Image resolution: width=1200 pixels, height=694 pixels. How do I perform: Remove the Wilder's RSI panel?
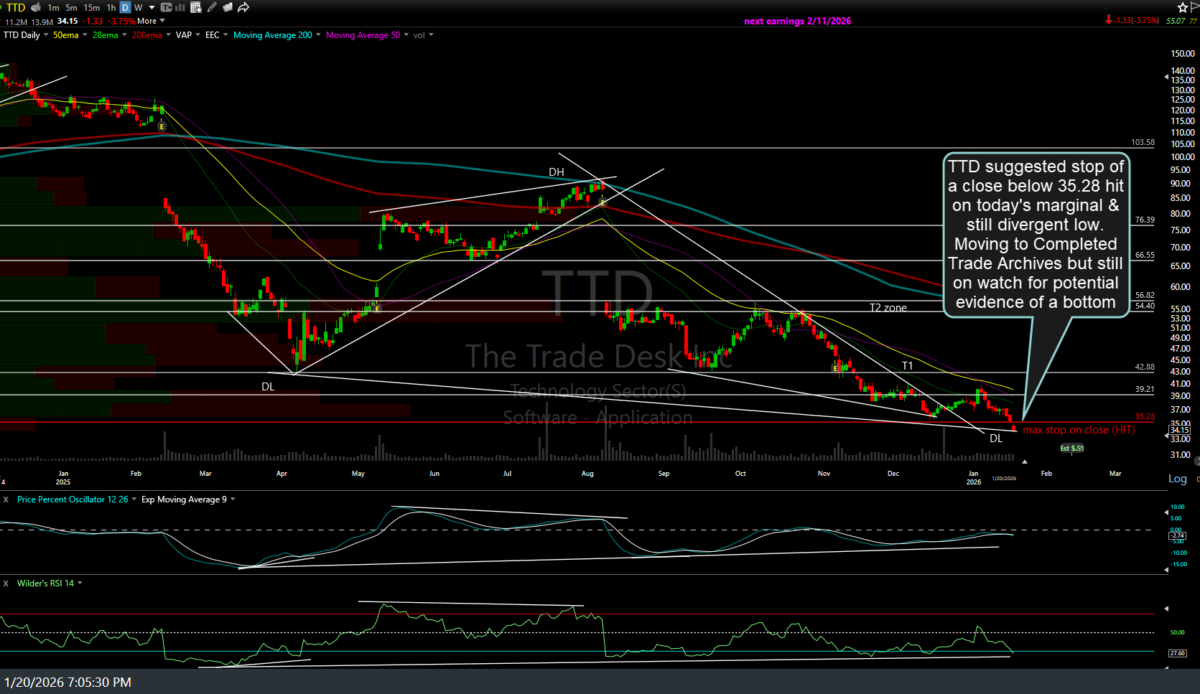[8, 582]
